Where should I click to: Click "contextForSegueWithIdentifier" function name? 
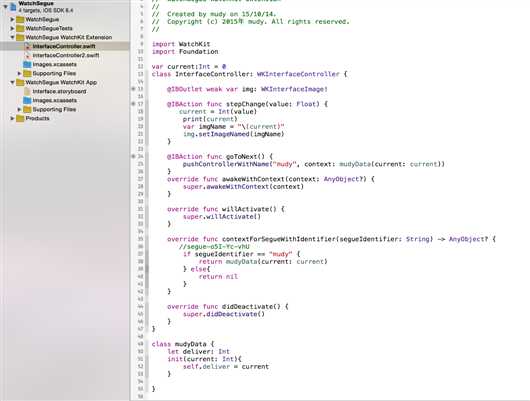[279, 239]
